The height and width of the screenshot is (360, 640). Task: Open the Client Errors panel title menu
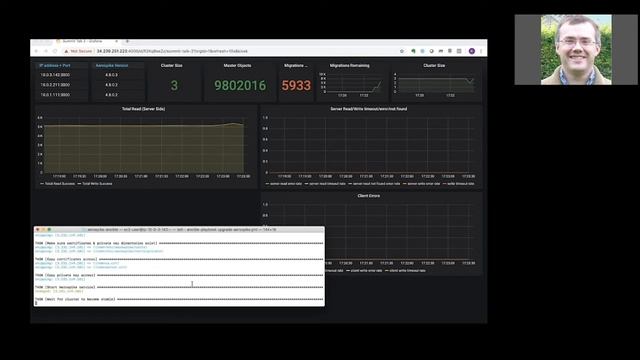pos(369,196)
